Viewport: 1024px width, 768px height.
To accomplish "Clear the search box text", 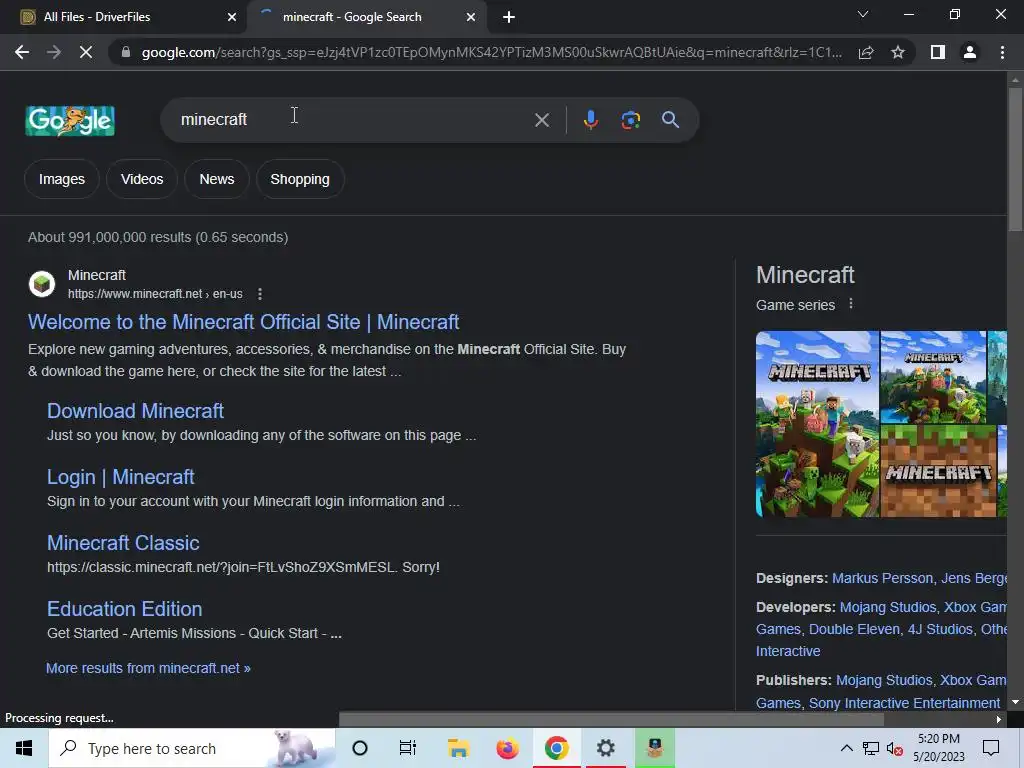I will [x=541, y=120].
